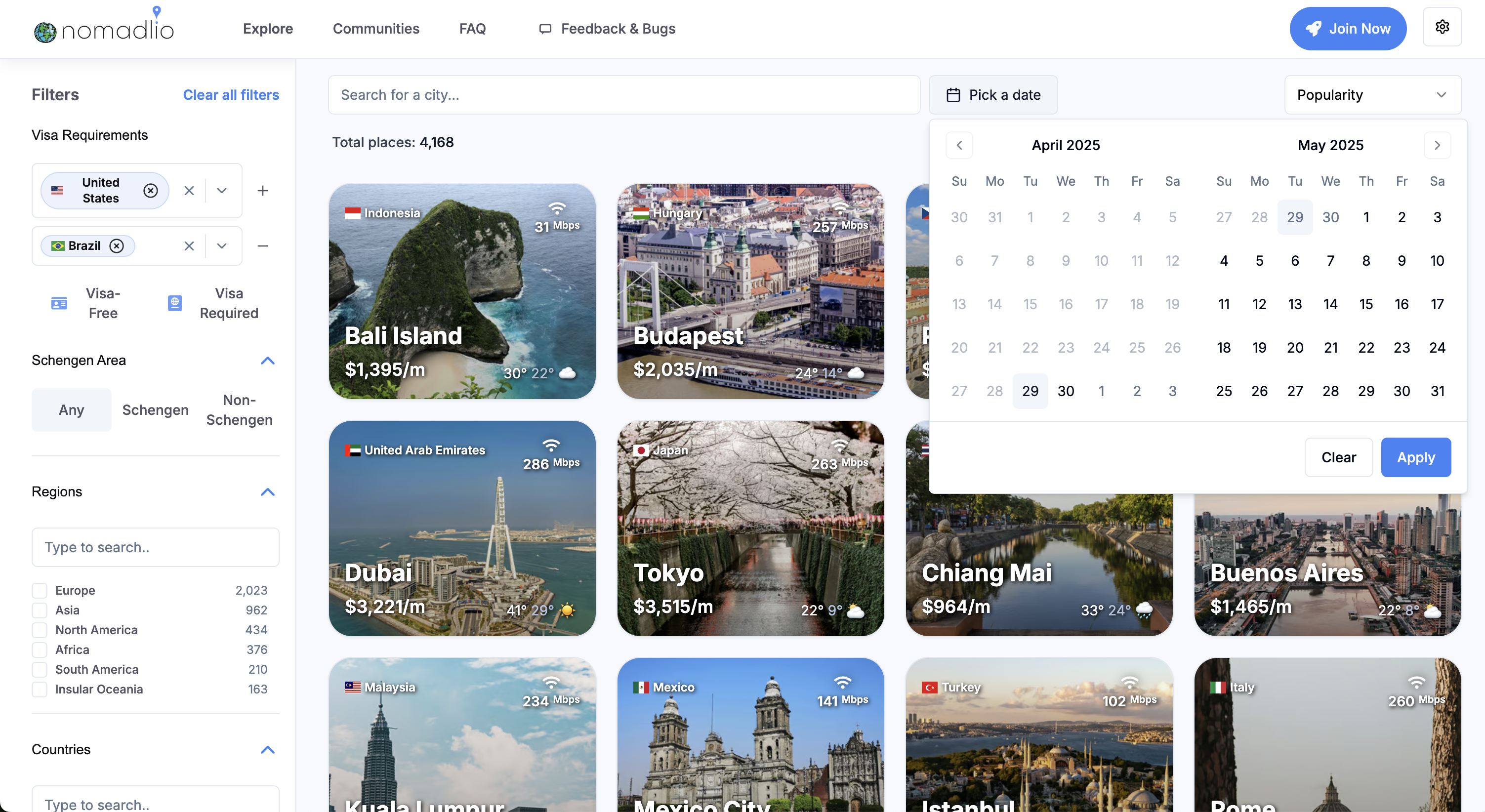Open the Tokyo city card
Viewport: 1485px width, 812px height.
pyautogui.click(x=750, y=528)
